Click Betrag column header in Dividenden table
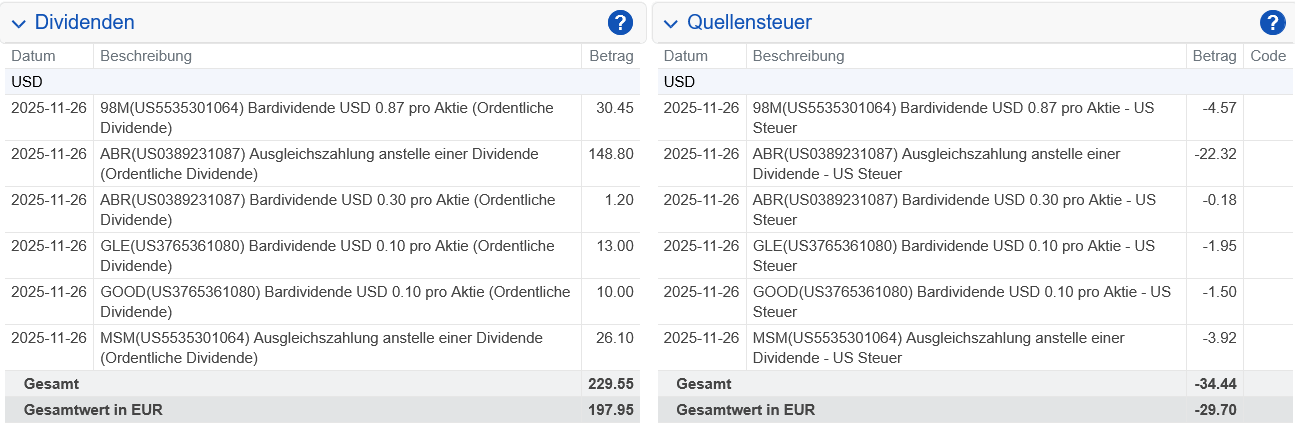This screenshot has height=425, width=1295. click(x=610, y=56)
